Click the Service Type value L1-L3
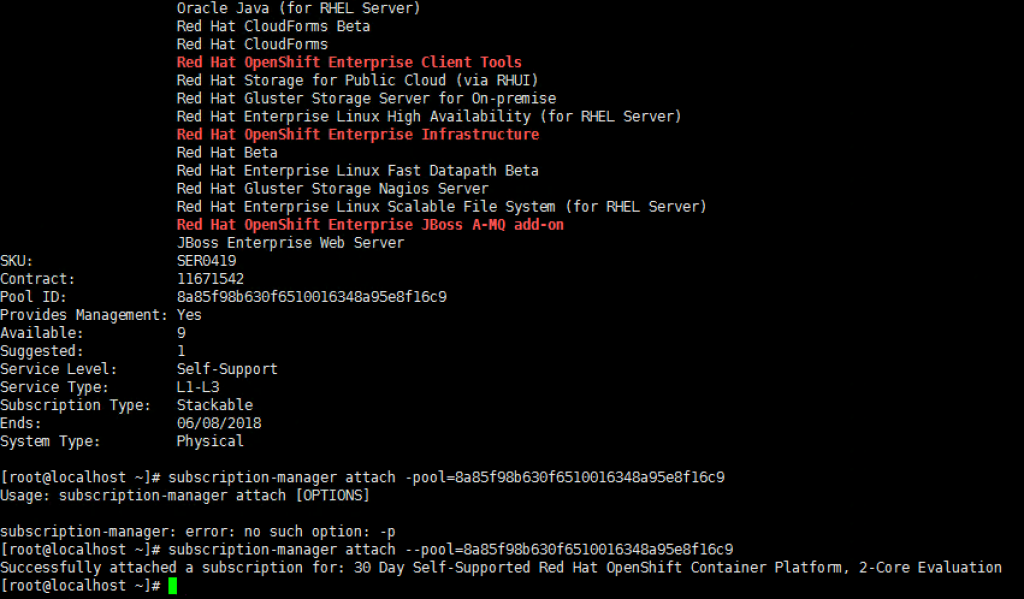 (198, 387)
